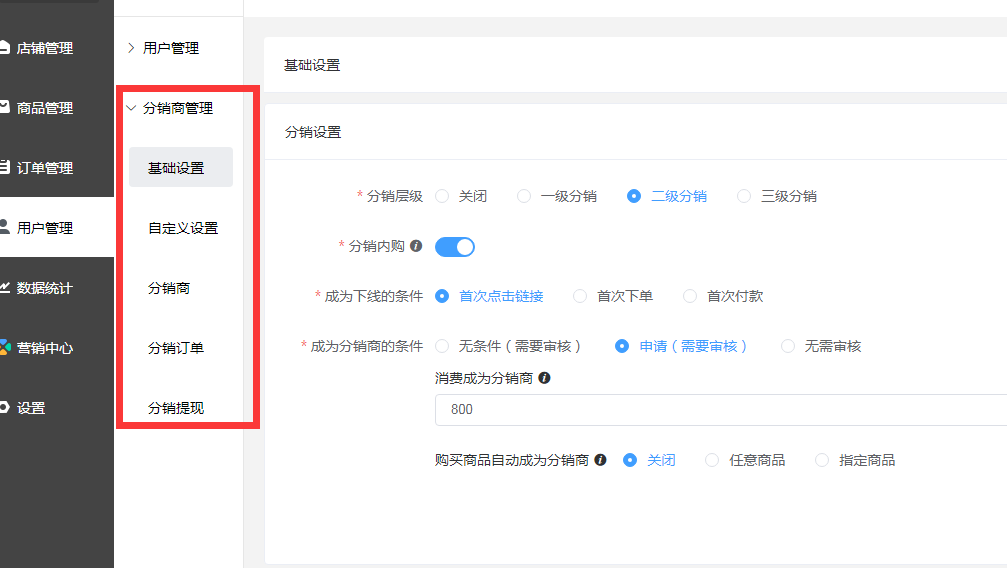
Task: Select 申请（需要审核）radio option
Action: [622, 346]
